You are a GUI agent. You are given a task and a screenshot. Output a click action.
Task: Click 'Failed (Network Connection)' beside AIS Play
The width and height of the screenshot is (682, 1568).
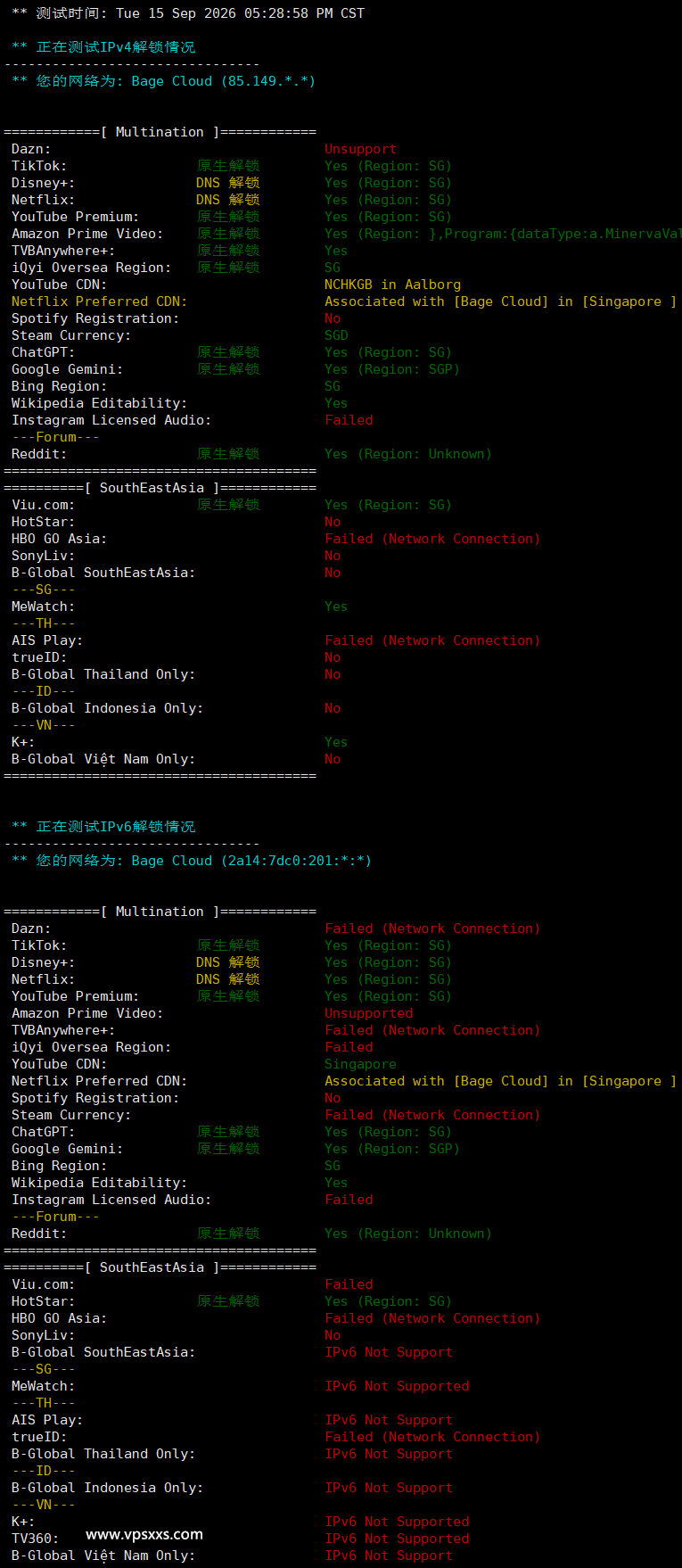point(432,640)
